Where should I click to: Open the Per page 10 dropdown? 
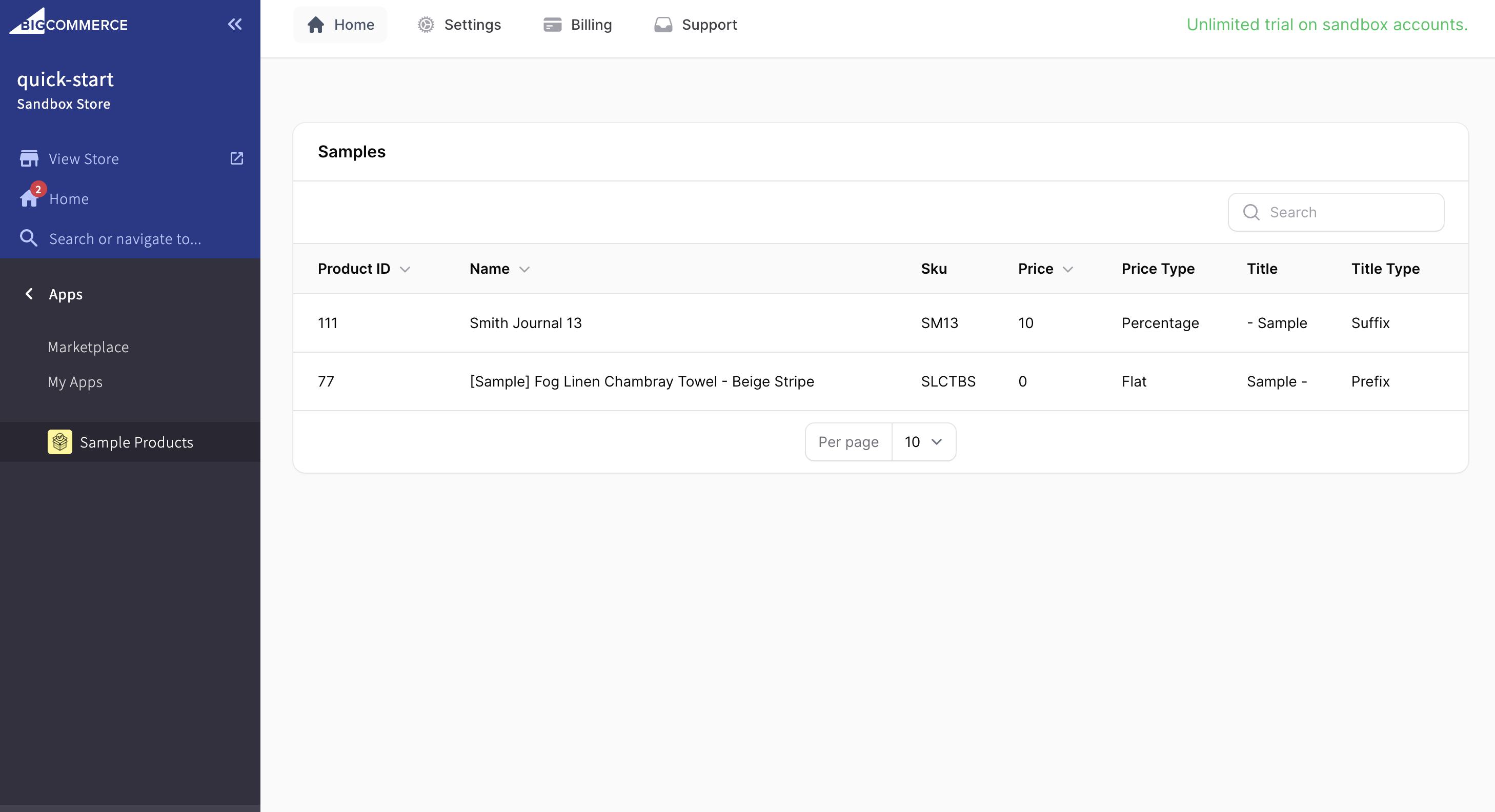[923, 442]
